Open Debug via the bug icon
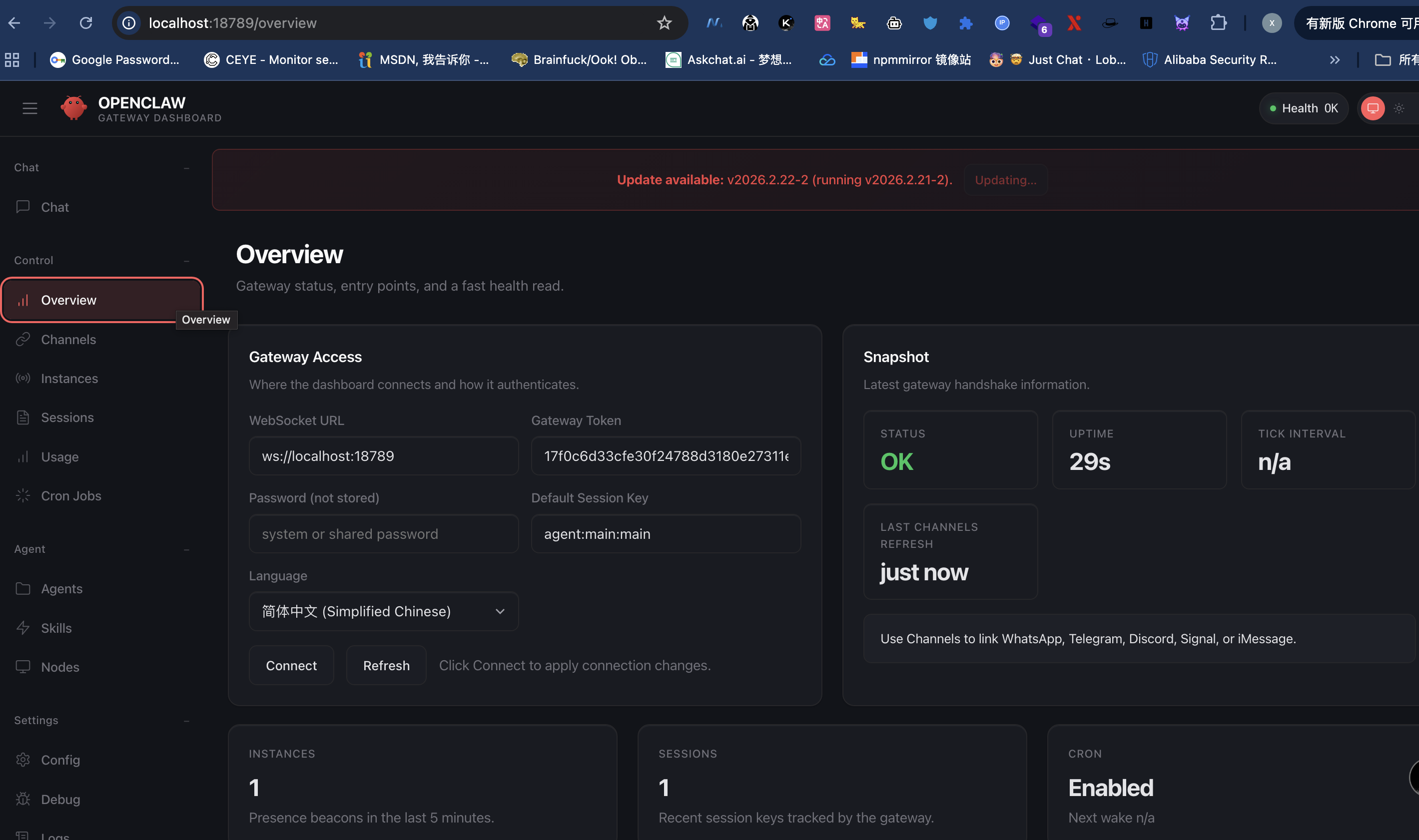Viewport: 1419px width, 840px height. tap(22, 799)
